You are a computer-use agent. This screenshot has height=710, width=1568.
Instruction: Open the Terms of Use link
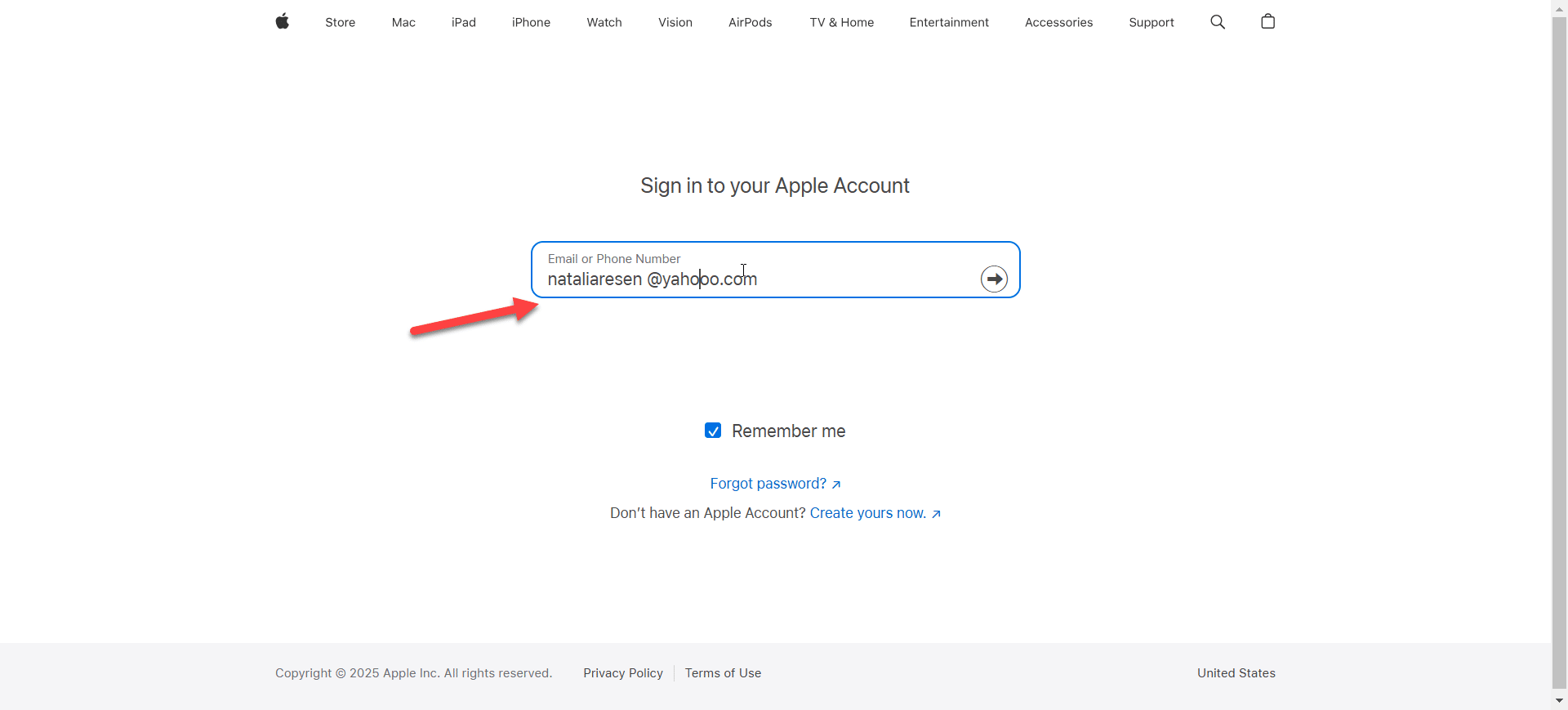(723, 673)
